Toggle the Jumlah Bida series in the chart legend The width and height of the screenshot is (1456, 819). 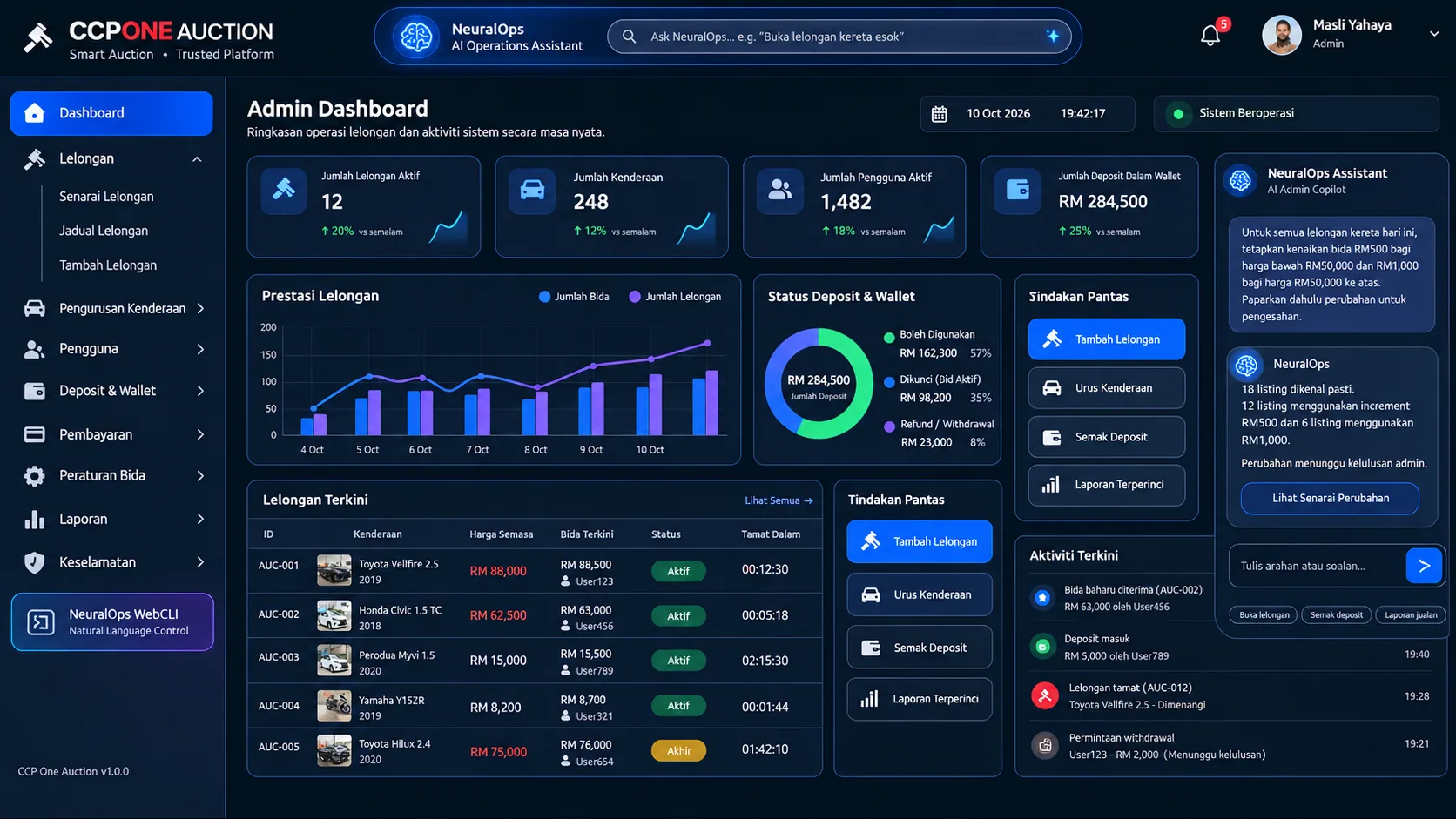574,297
